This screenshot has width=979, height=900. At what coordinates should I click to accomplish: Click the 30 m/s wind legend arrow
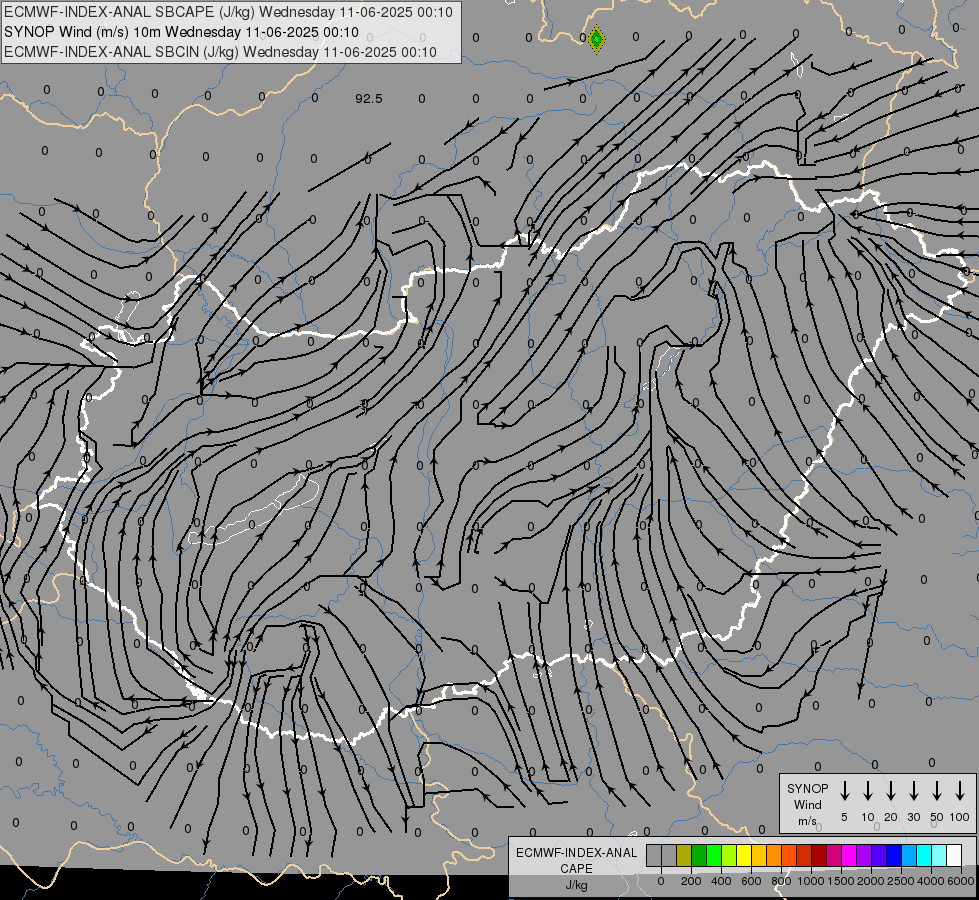(x=913, y=790)
